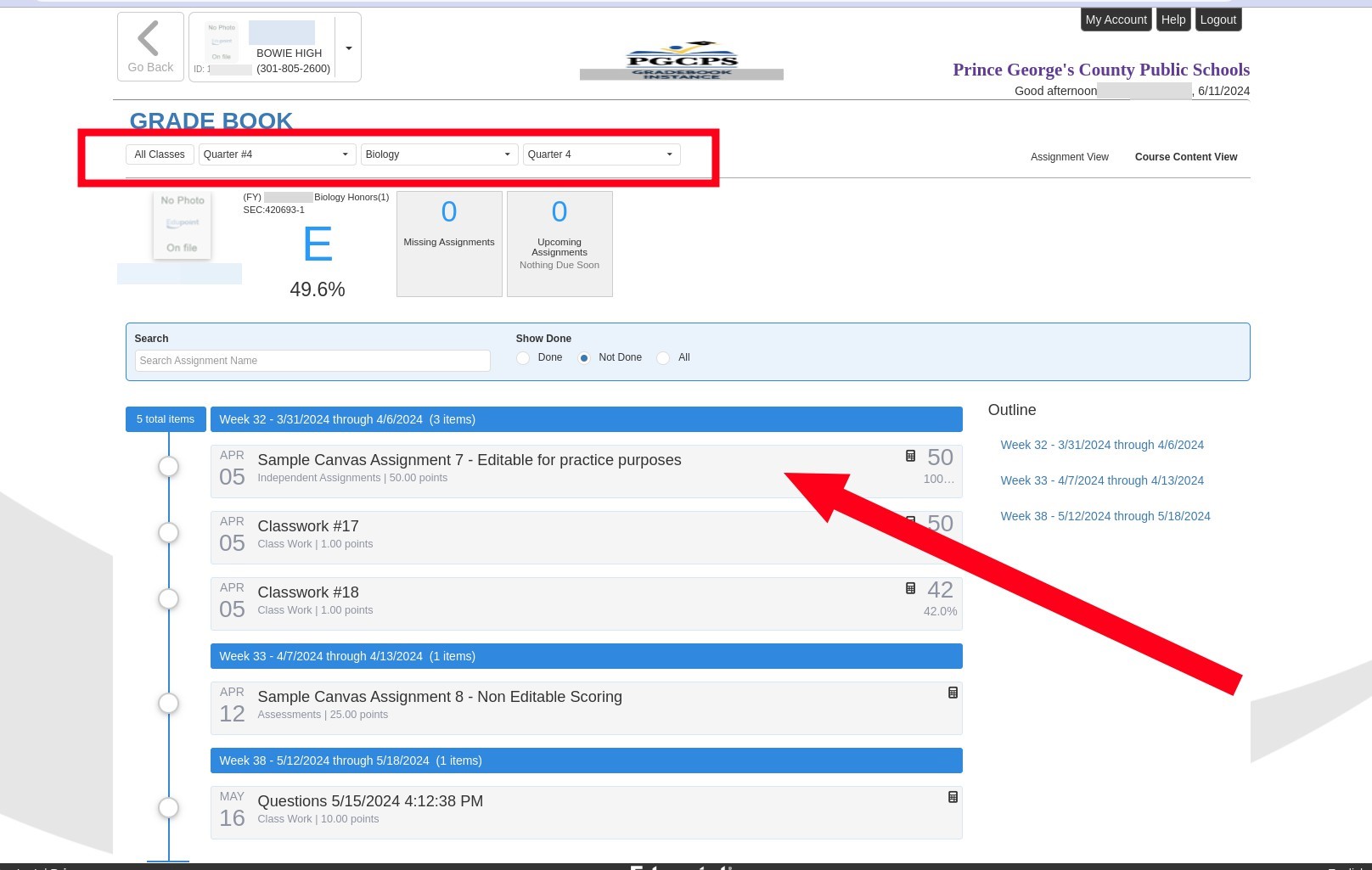
Task: Click the All Classes button
Action: click(160, 154)
